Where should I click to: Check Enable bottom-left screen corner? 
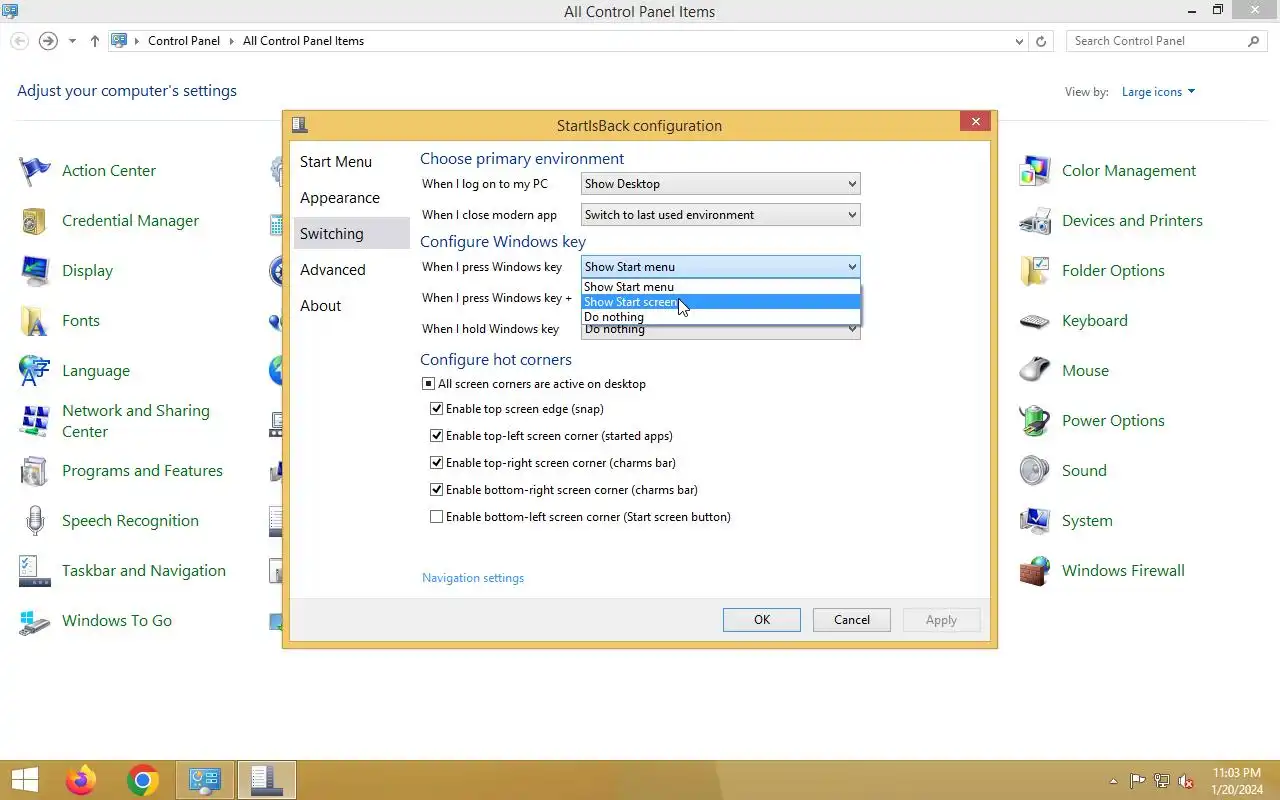(436, 517)
